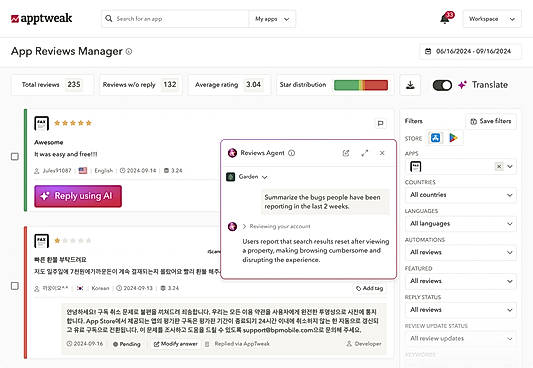Select the Google Play store filter icon
The width and height of the screenshot is (533, 368).
(453, 138)
